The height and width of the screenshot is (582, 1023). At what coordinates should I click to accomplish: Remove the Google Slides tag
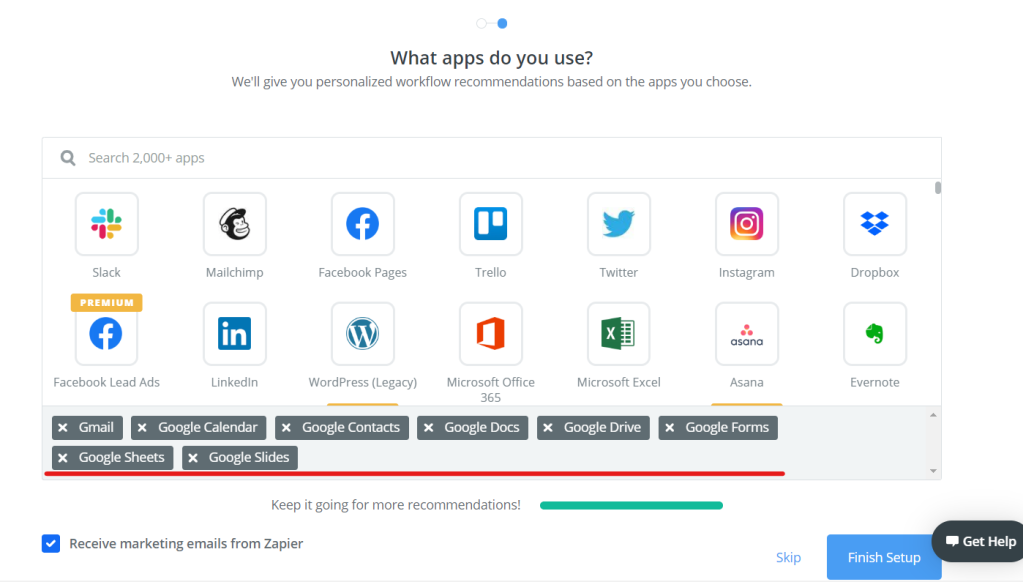pos(193,458)
